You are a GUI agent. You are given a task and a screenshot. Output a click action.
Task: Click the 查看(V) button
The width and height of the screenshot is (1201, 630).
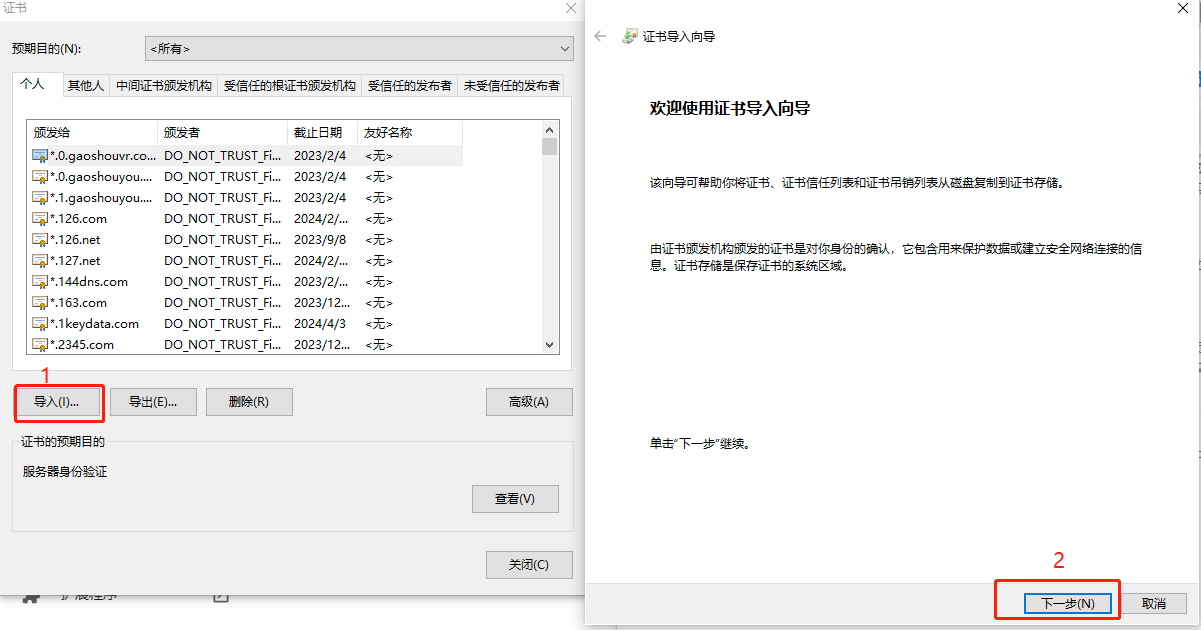pos(515,498)
